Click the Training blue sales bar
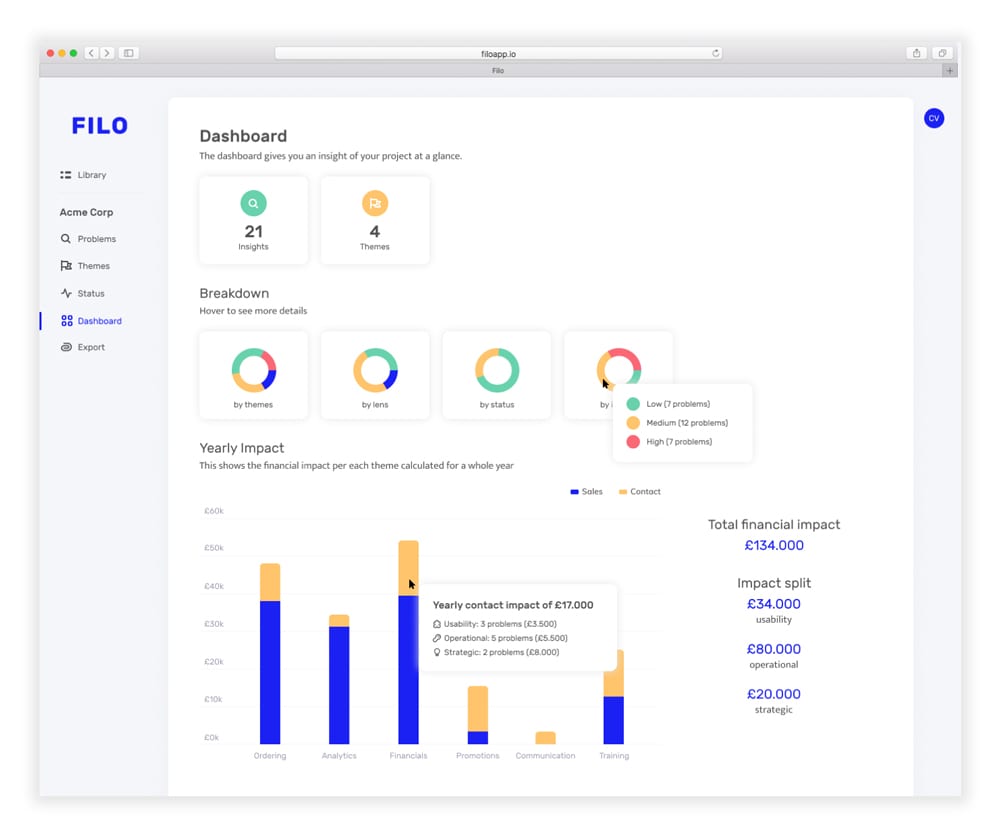 614,720
